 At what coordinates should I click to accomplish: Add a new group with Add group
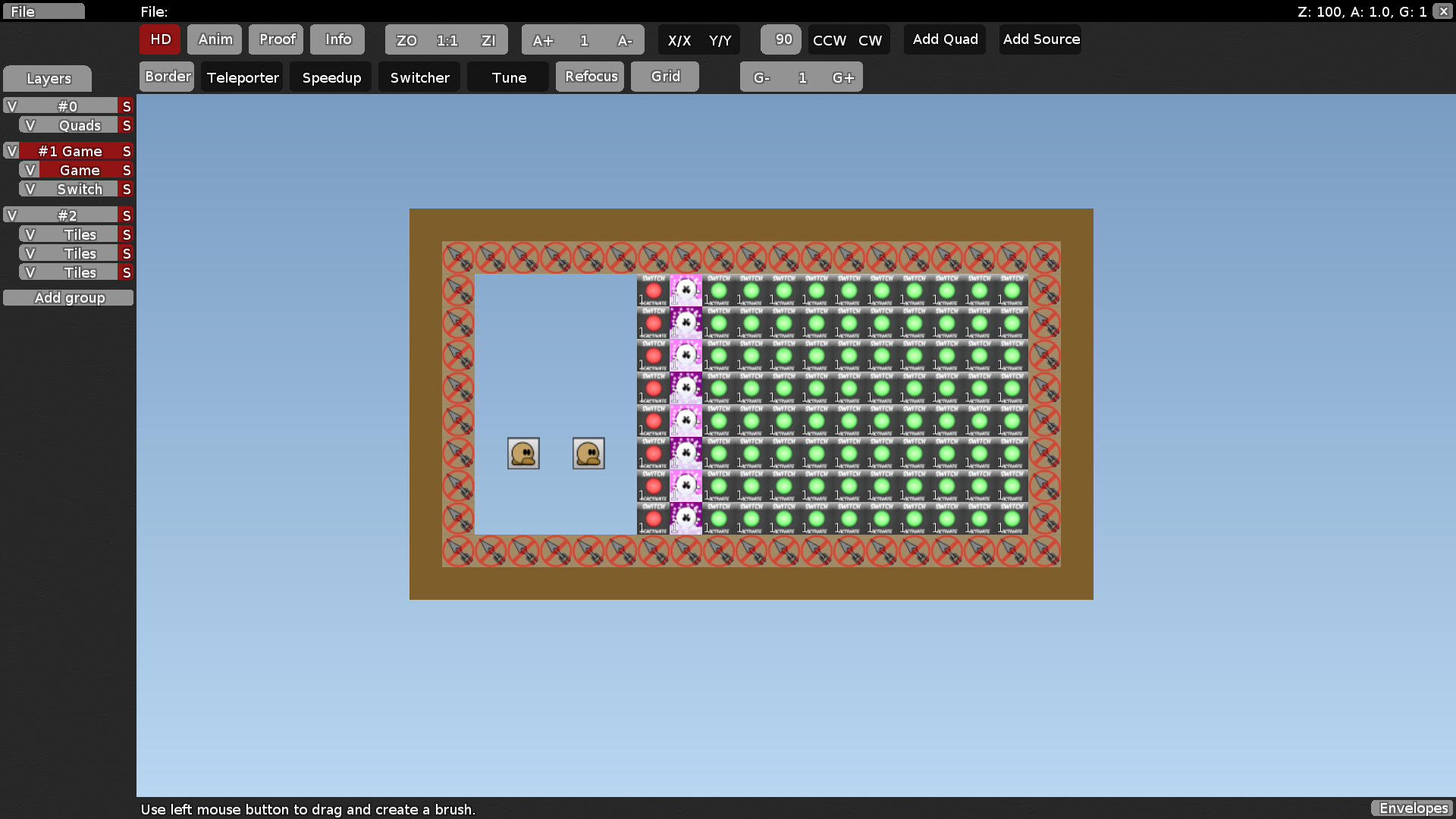tap(68, 297)
